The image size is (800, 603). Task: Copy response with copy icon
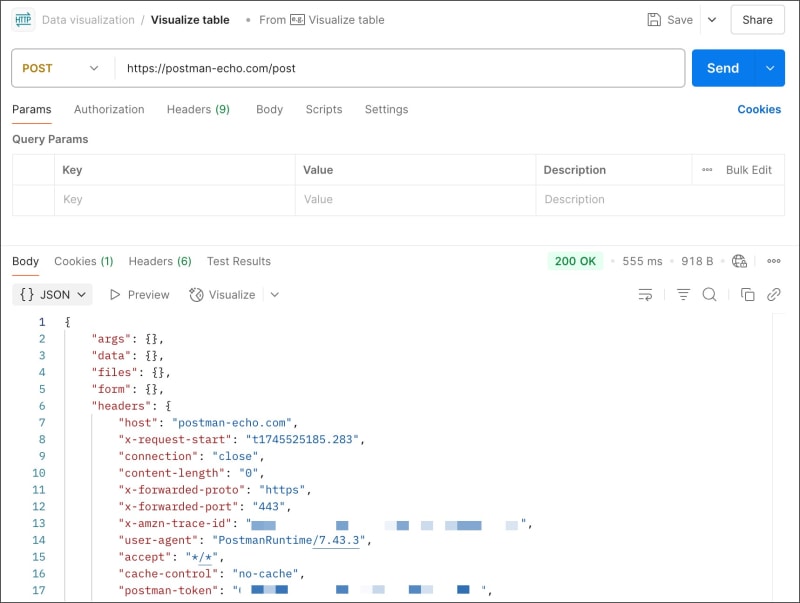point(747,295)
